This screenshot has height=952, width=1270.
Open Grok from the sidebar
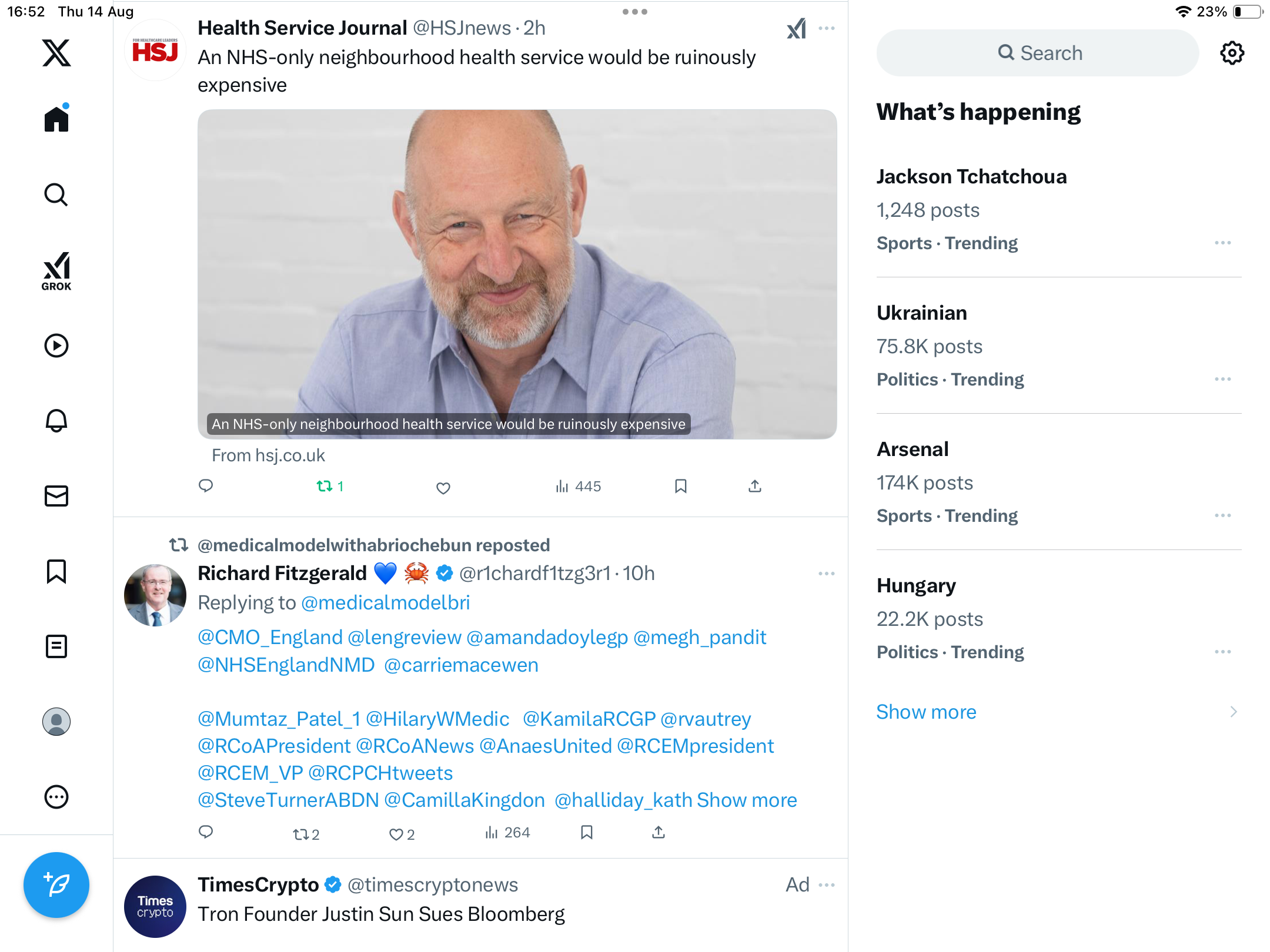click(56, 271)
